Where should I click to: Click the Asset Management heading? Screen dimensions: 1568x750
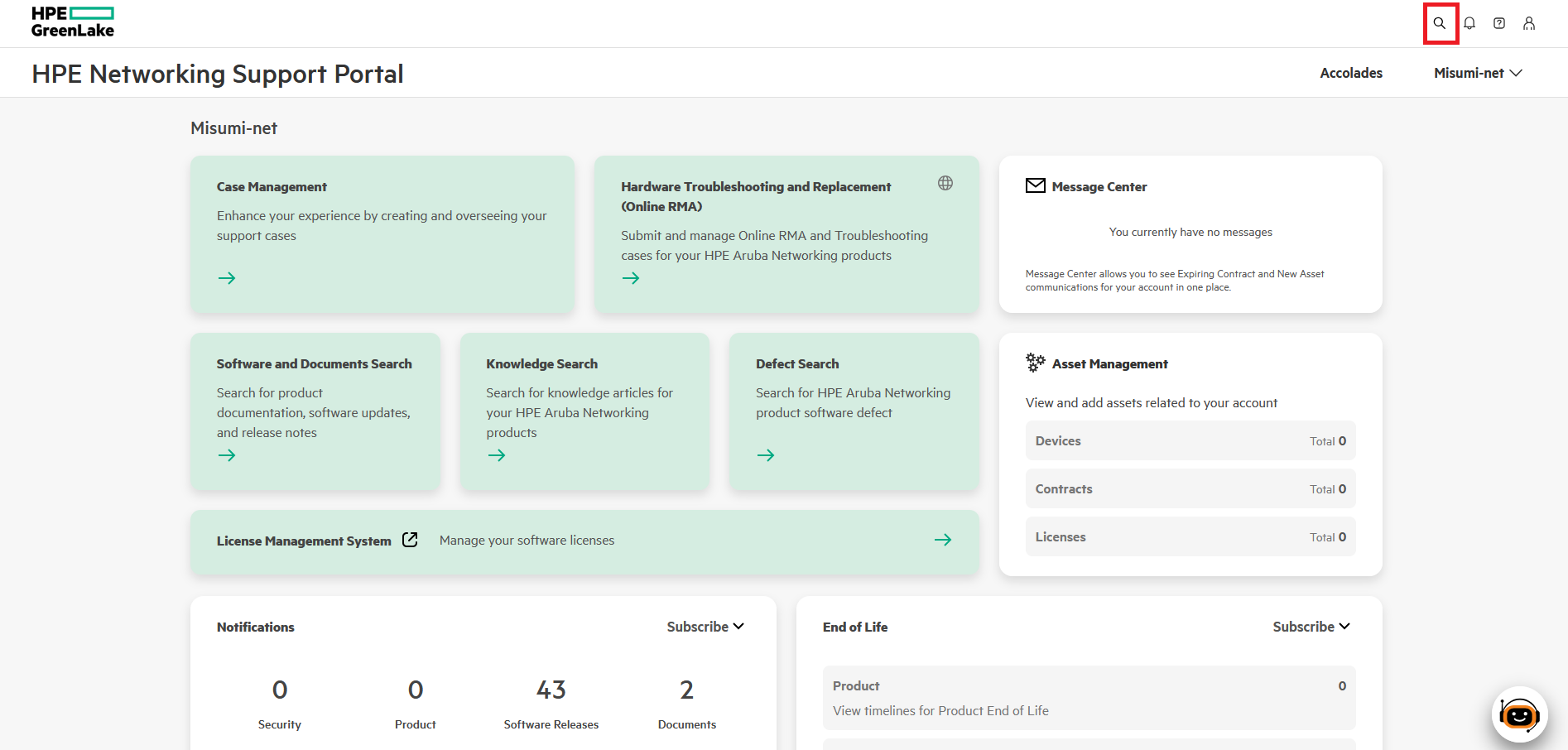tap(1110, 364)
